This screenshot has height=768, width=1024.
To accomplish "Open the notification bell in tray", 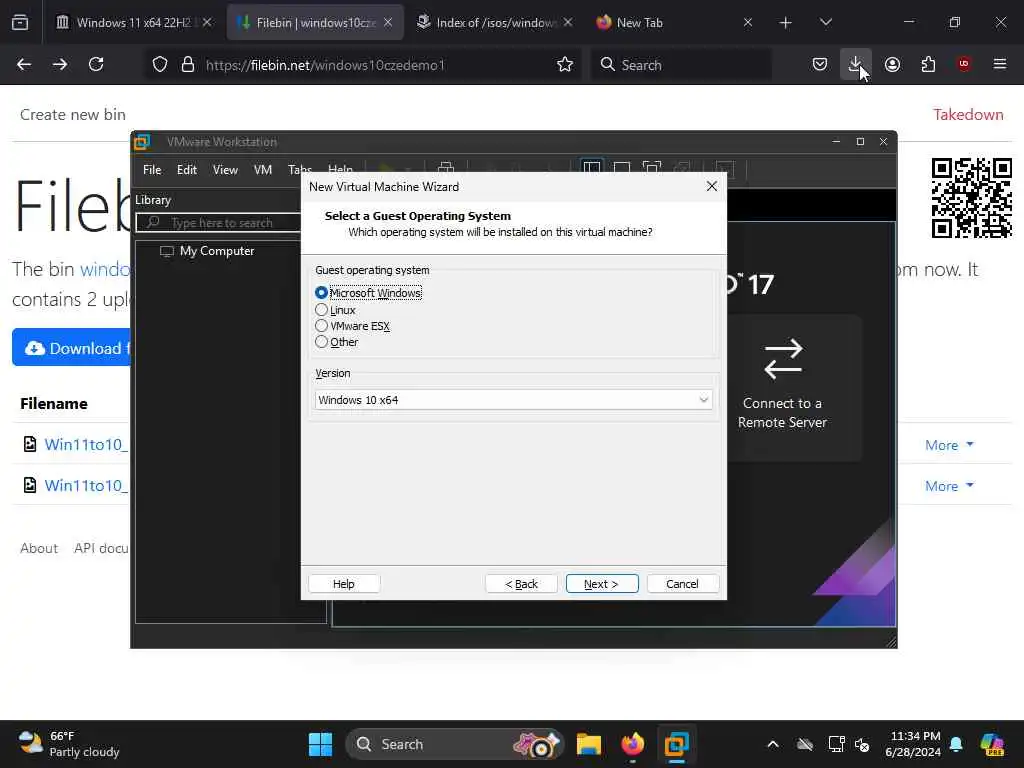I will [x=956, y=744].
